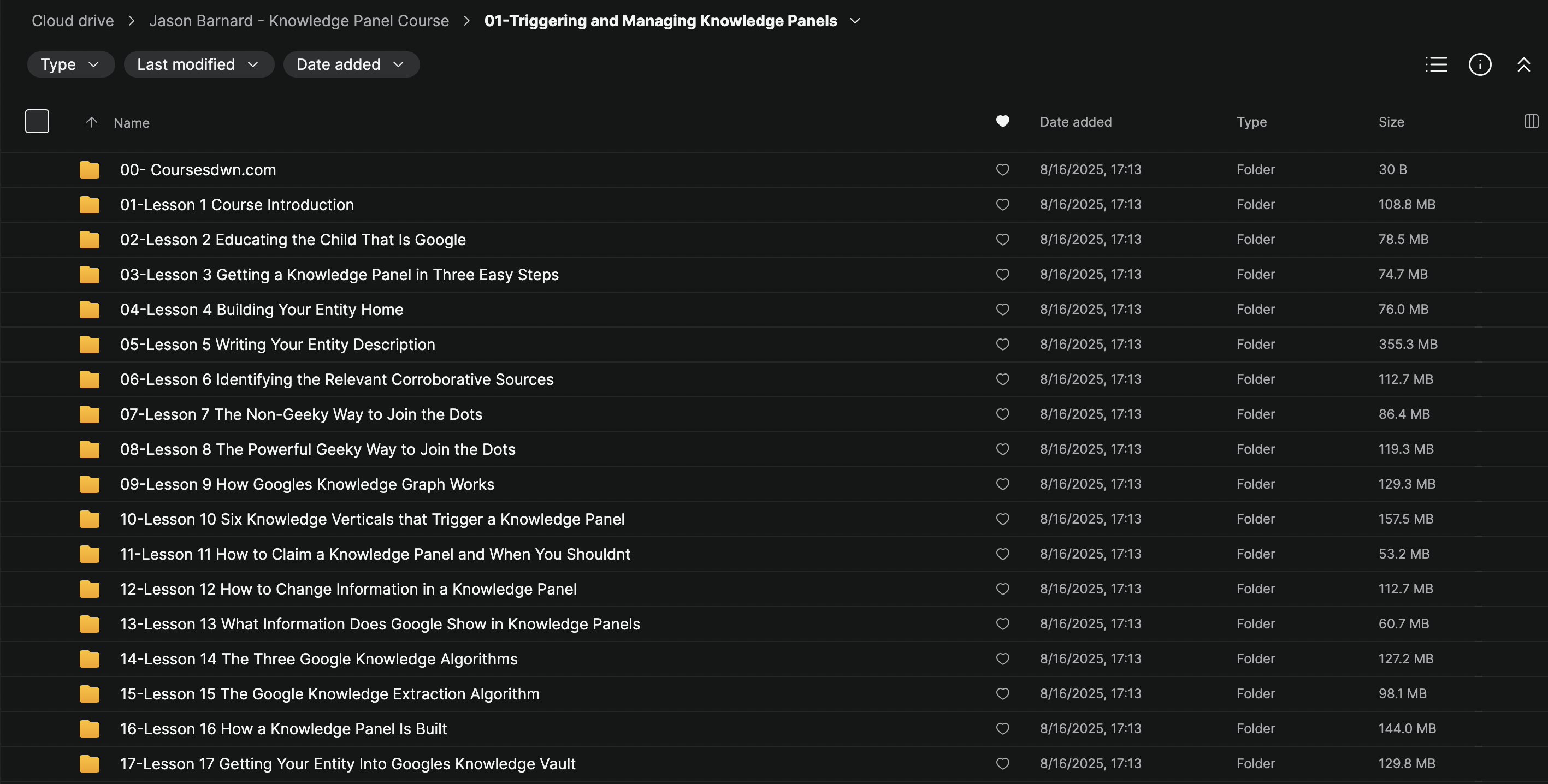1548x784 pixels.
Task: Open Jason Barnard - Knowledge Panel Course
Action: 299,20
